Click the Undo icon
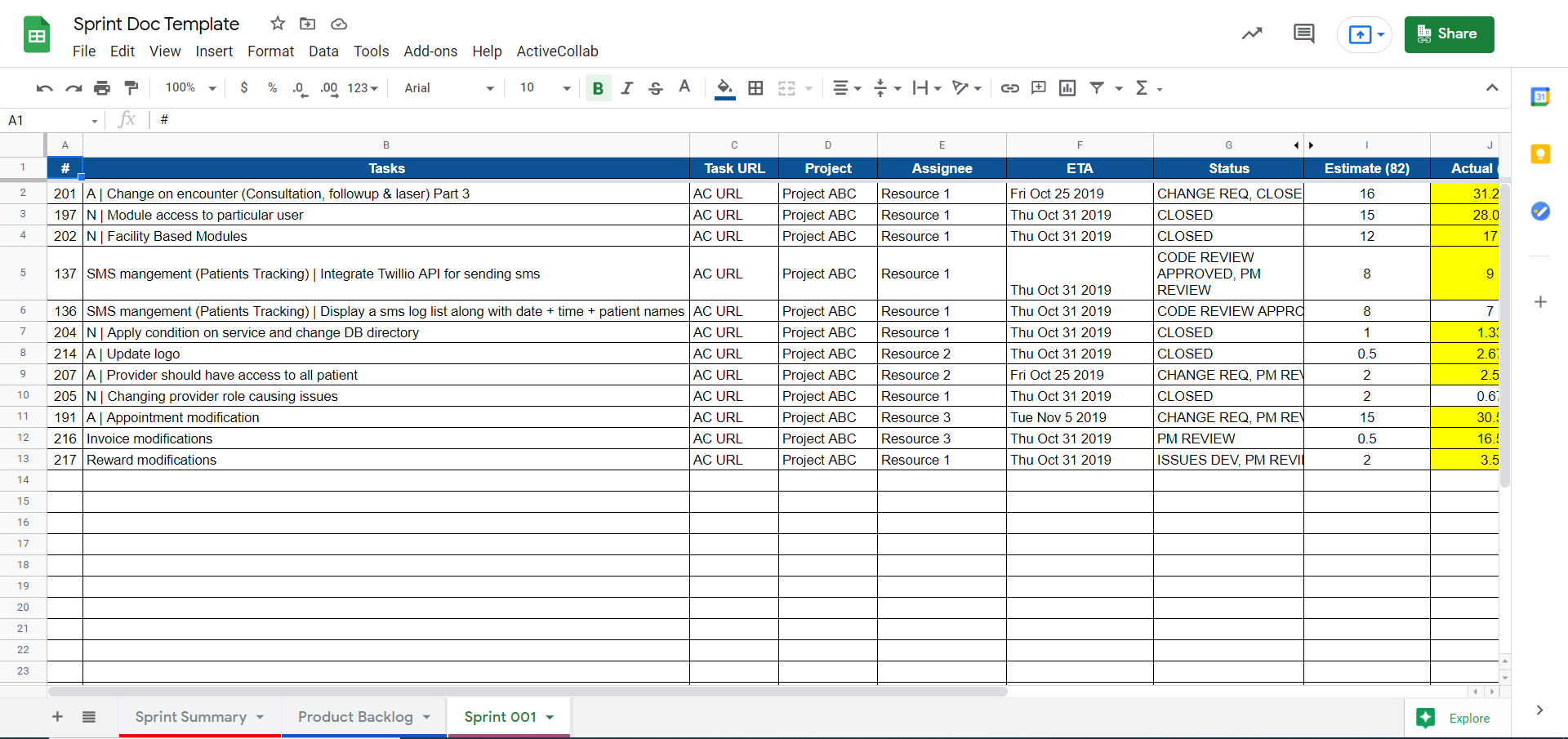This screenshot has width=1568, height=739. (44, 88)
